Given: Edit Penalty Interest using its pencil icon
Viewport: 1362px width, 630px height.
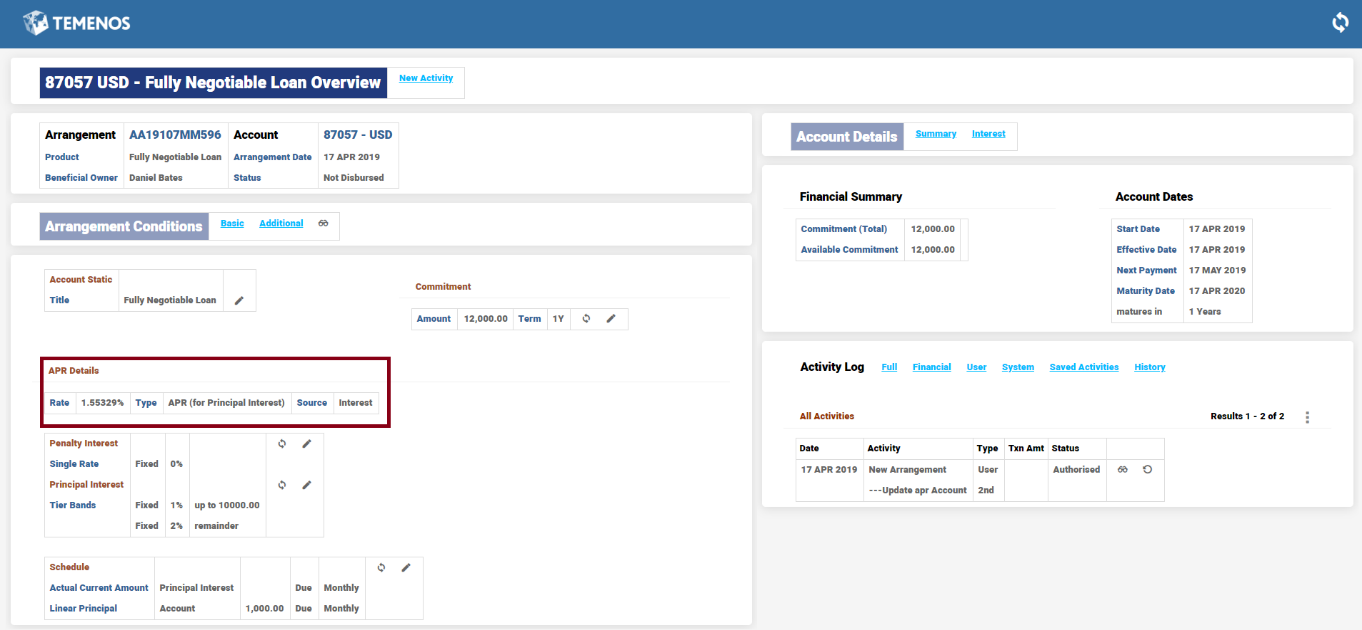Looking at the screenshot, I should coord(307,444).
